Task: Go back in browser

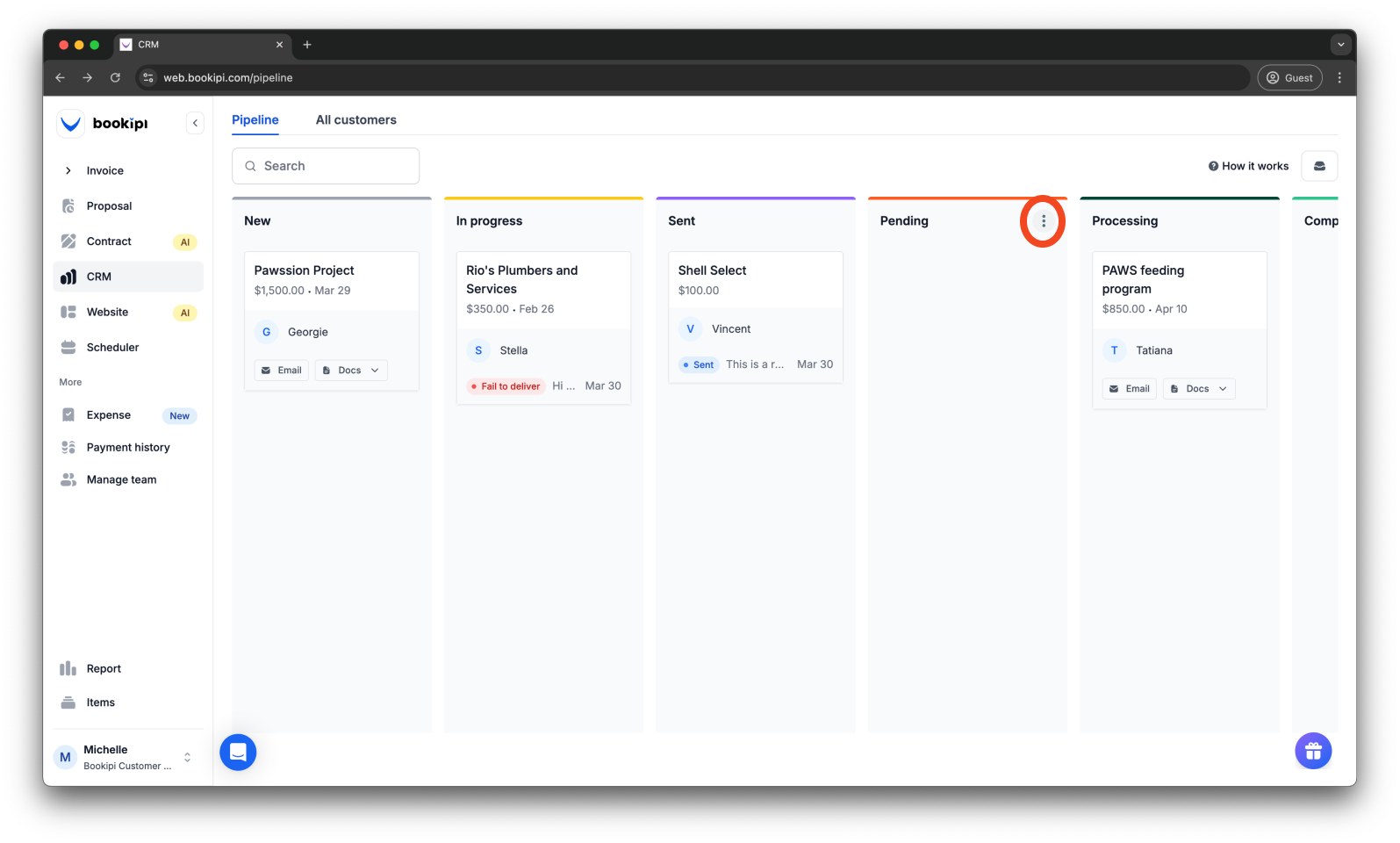Action: click(x=60, y=77)
